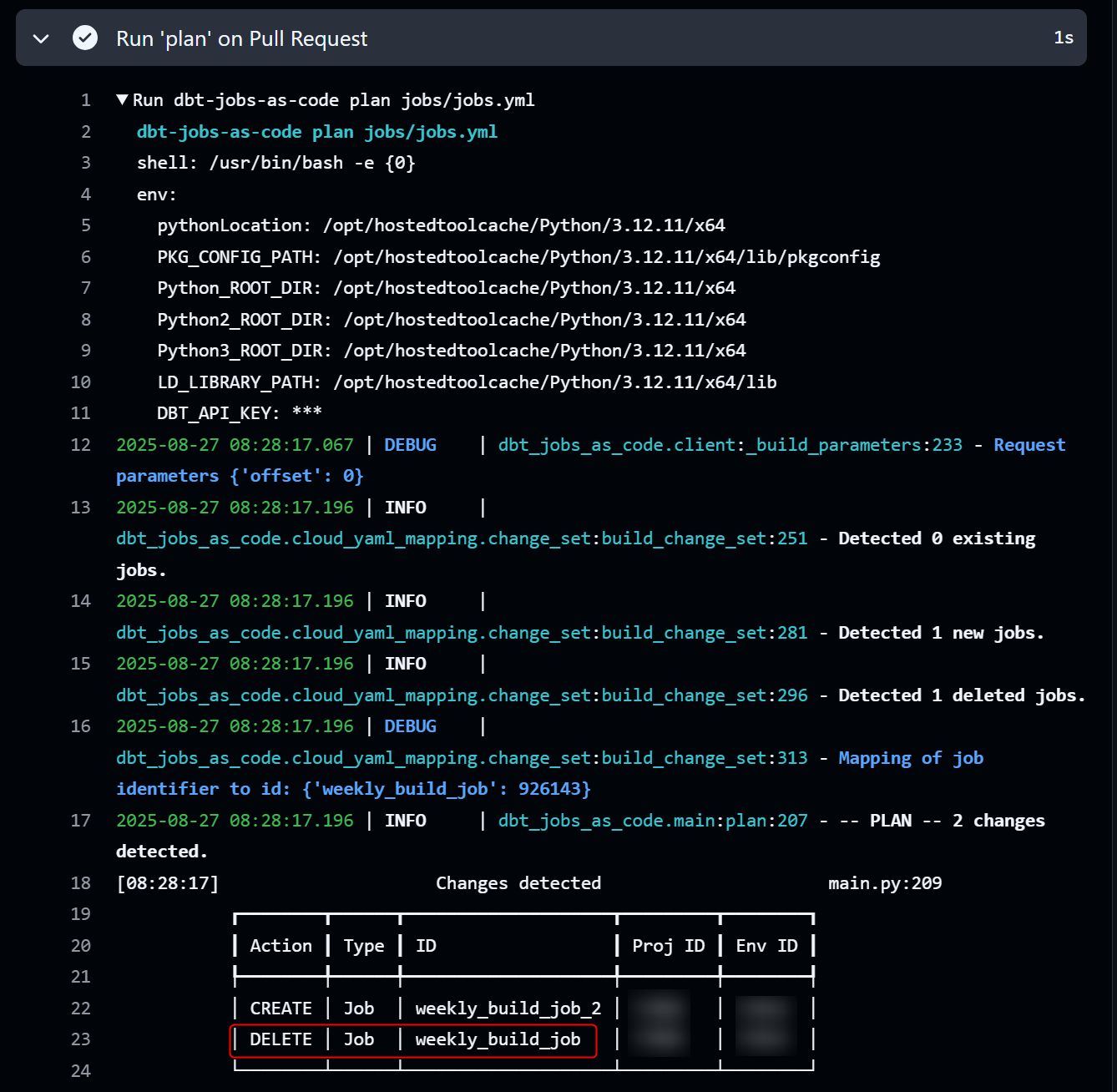Click the DELETE action cell

(x=281, y=1039)
